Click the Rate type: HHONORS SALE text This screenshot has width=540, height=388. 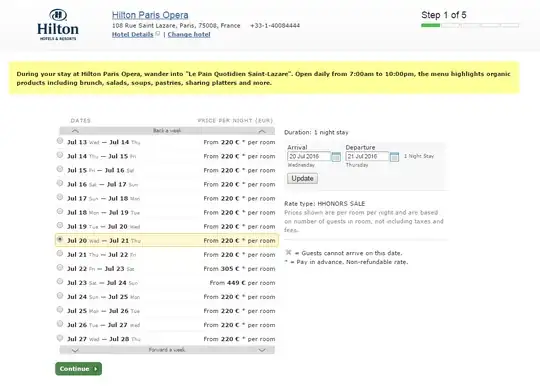[324, 203]
